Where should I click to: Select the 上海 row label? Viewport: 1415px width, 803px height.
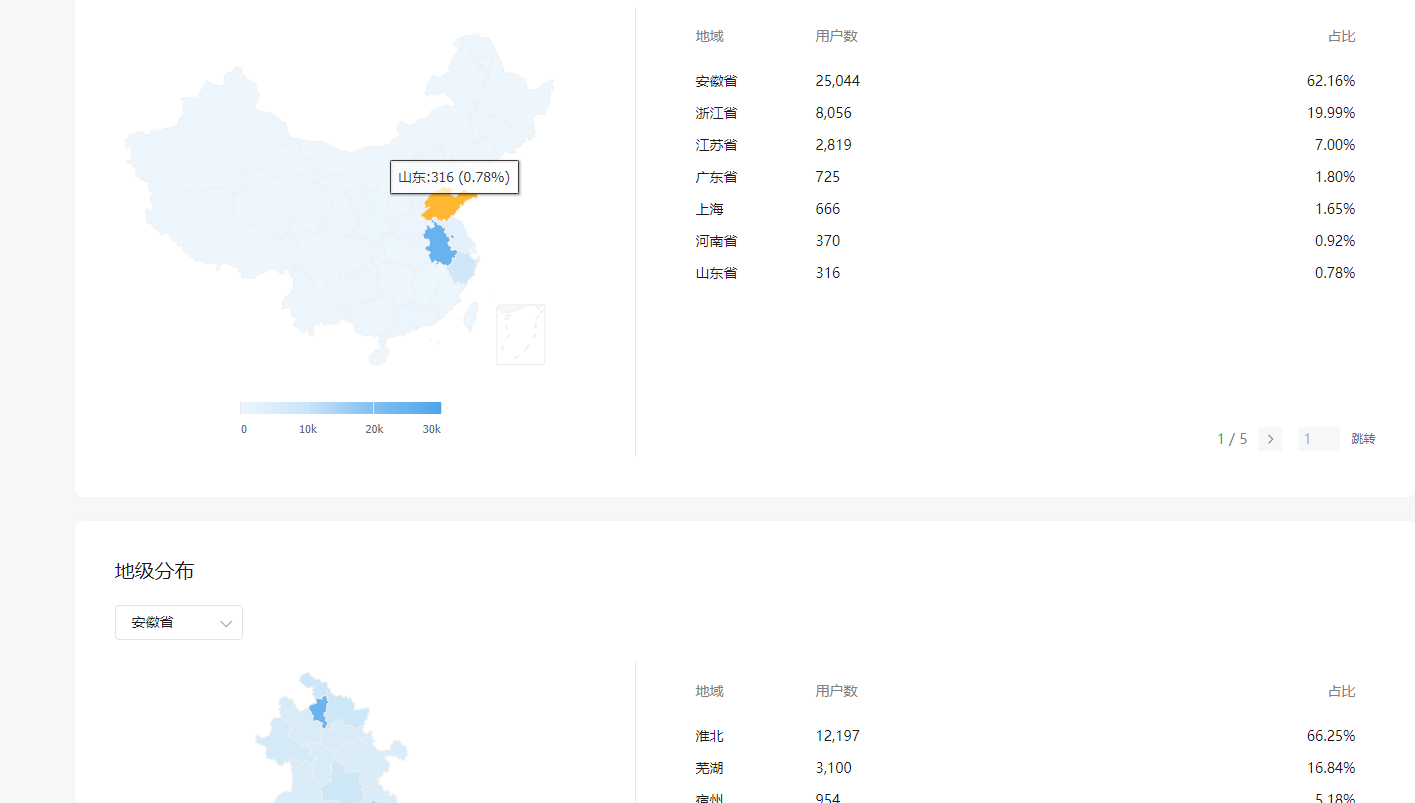710,209
